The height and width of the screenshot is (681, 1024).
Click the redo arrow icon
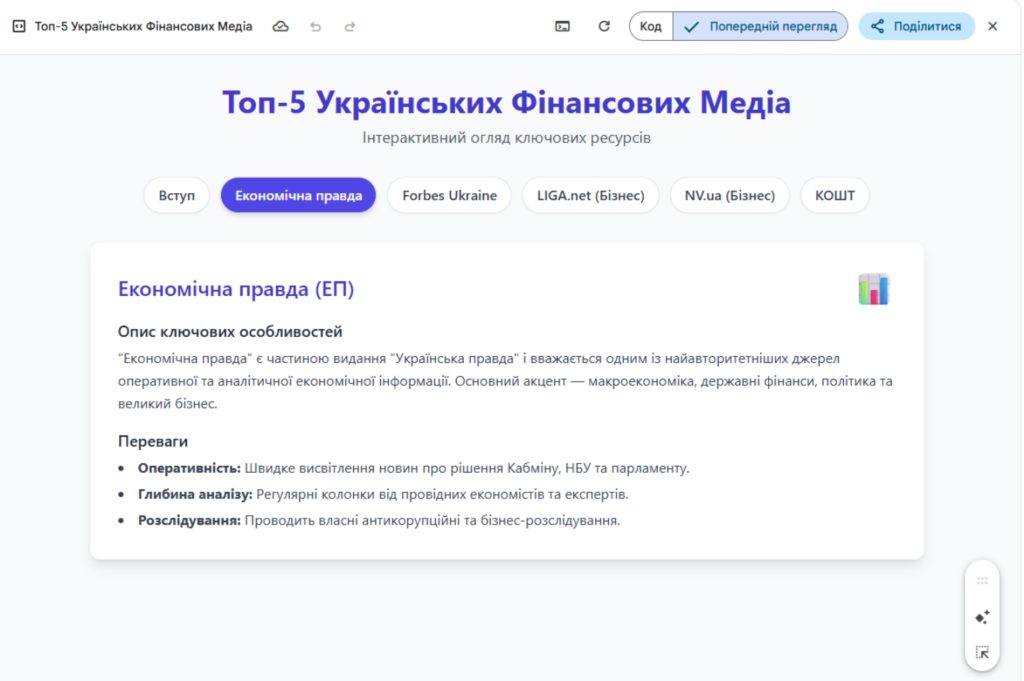click(x=349, y=26)
